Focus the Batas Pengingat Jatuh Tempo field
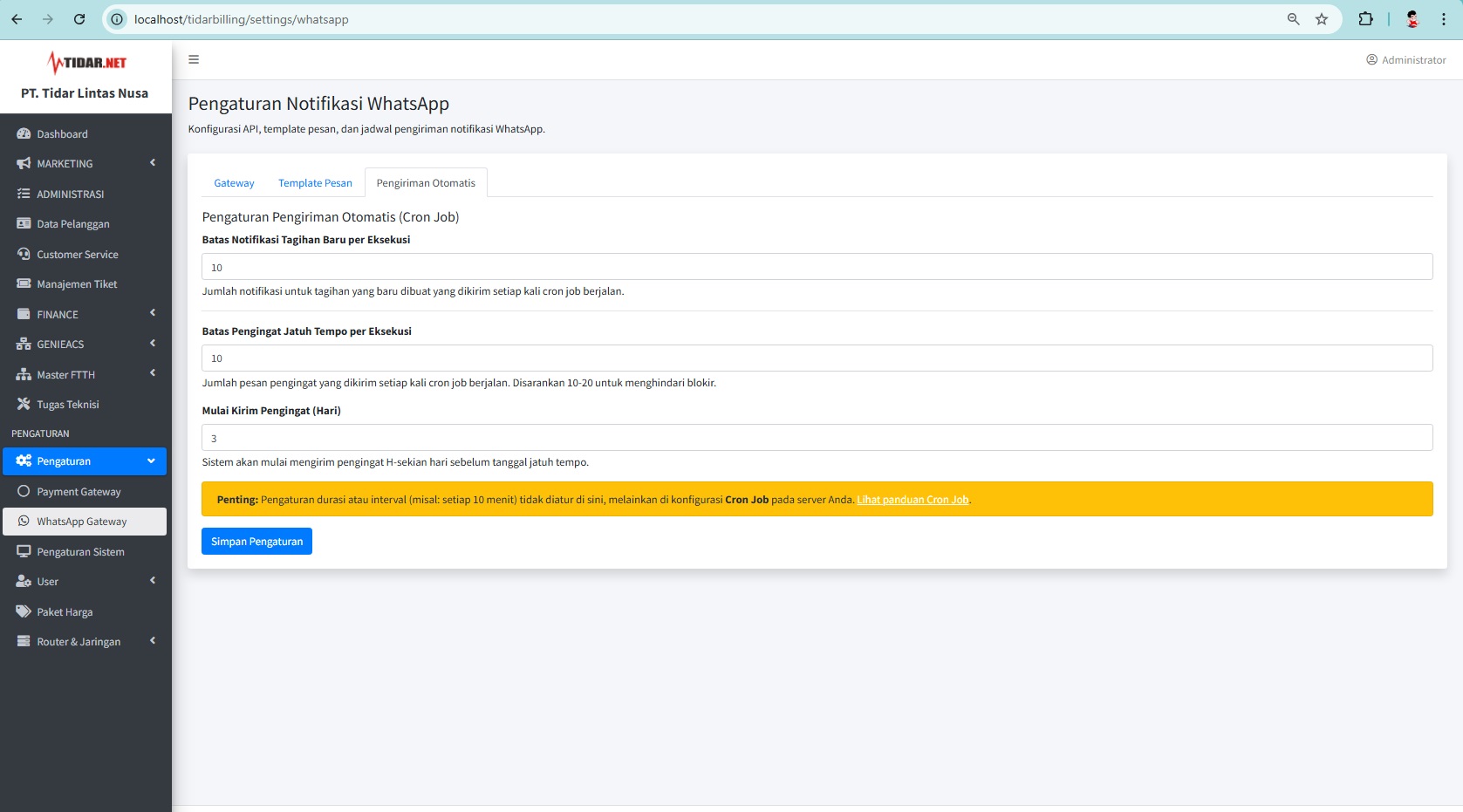The height and width of the screenshot is (812, 1463). [817, 358]
